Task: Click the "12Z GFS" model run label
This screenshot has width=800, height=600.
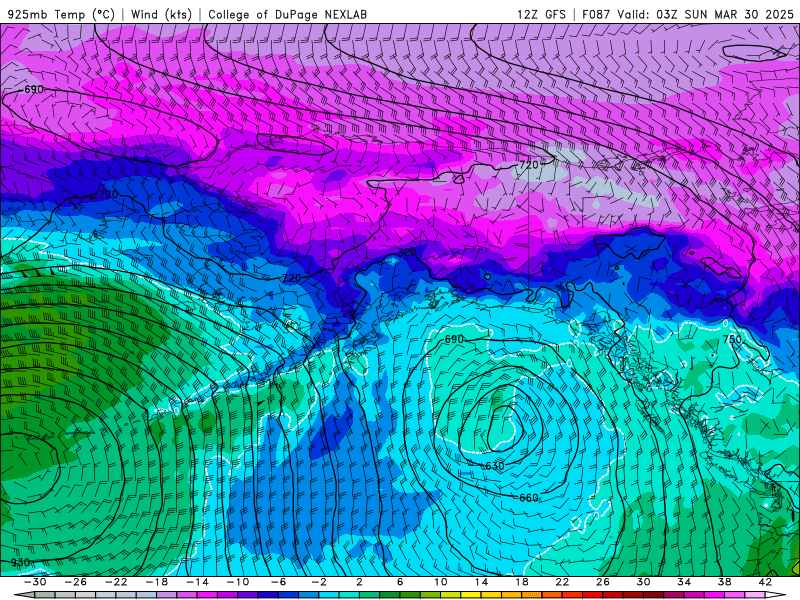Action: 541,14
